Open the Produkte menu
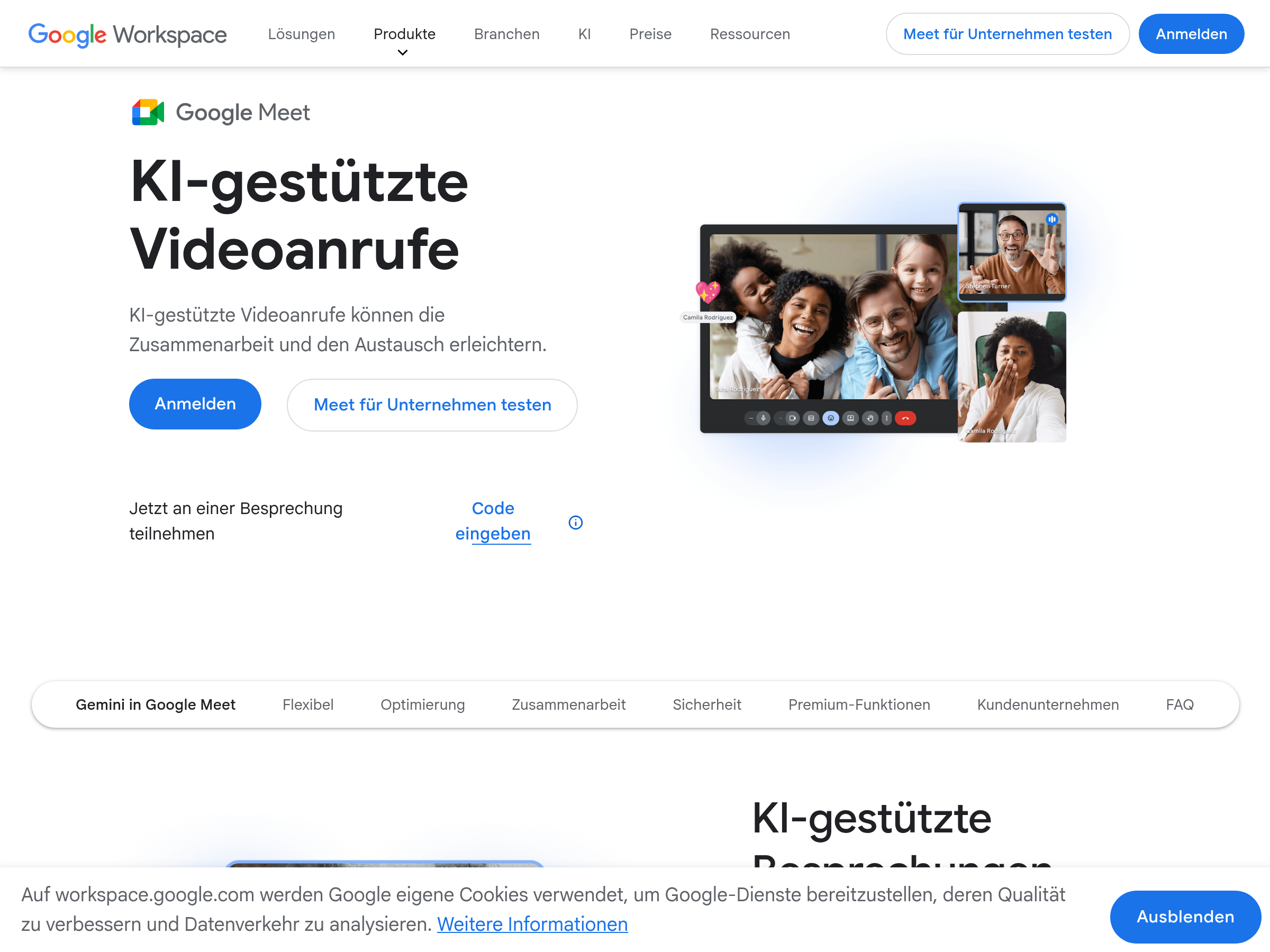The width and height of the screenshot is (1270, 952). tap(404, 34)
